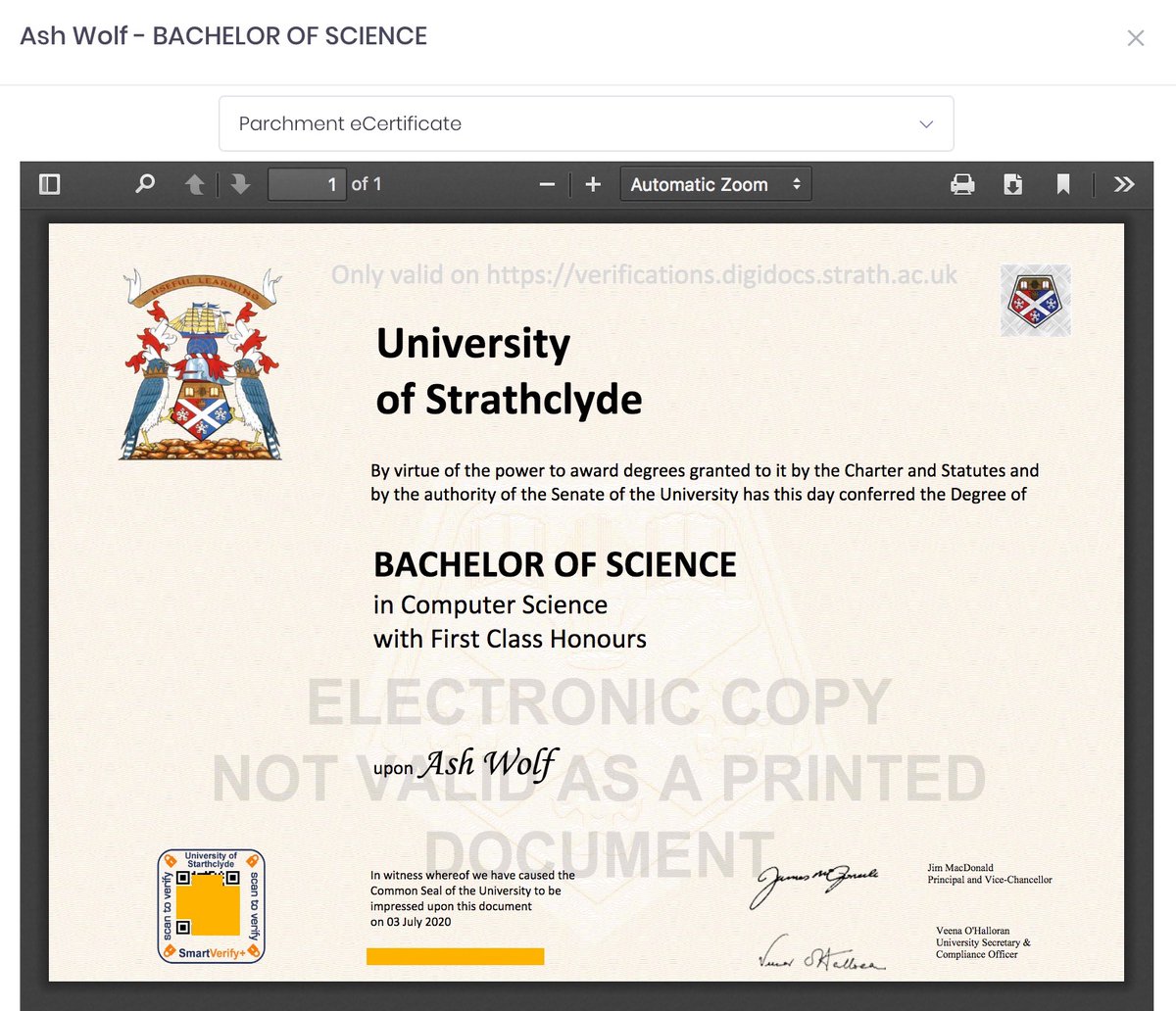Click the 'Only valid on https://verifications...' text
The image size is (1176, 1011).
pyautogui.click(x=644, y=275)
